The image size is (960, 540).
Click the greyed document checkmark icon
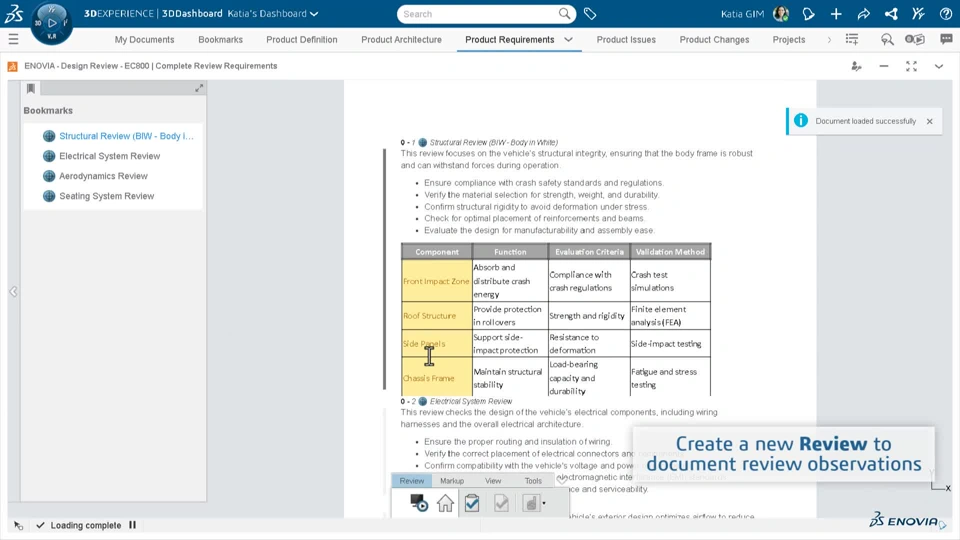pyautogui.click(x=501, y=503)
